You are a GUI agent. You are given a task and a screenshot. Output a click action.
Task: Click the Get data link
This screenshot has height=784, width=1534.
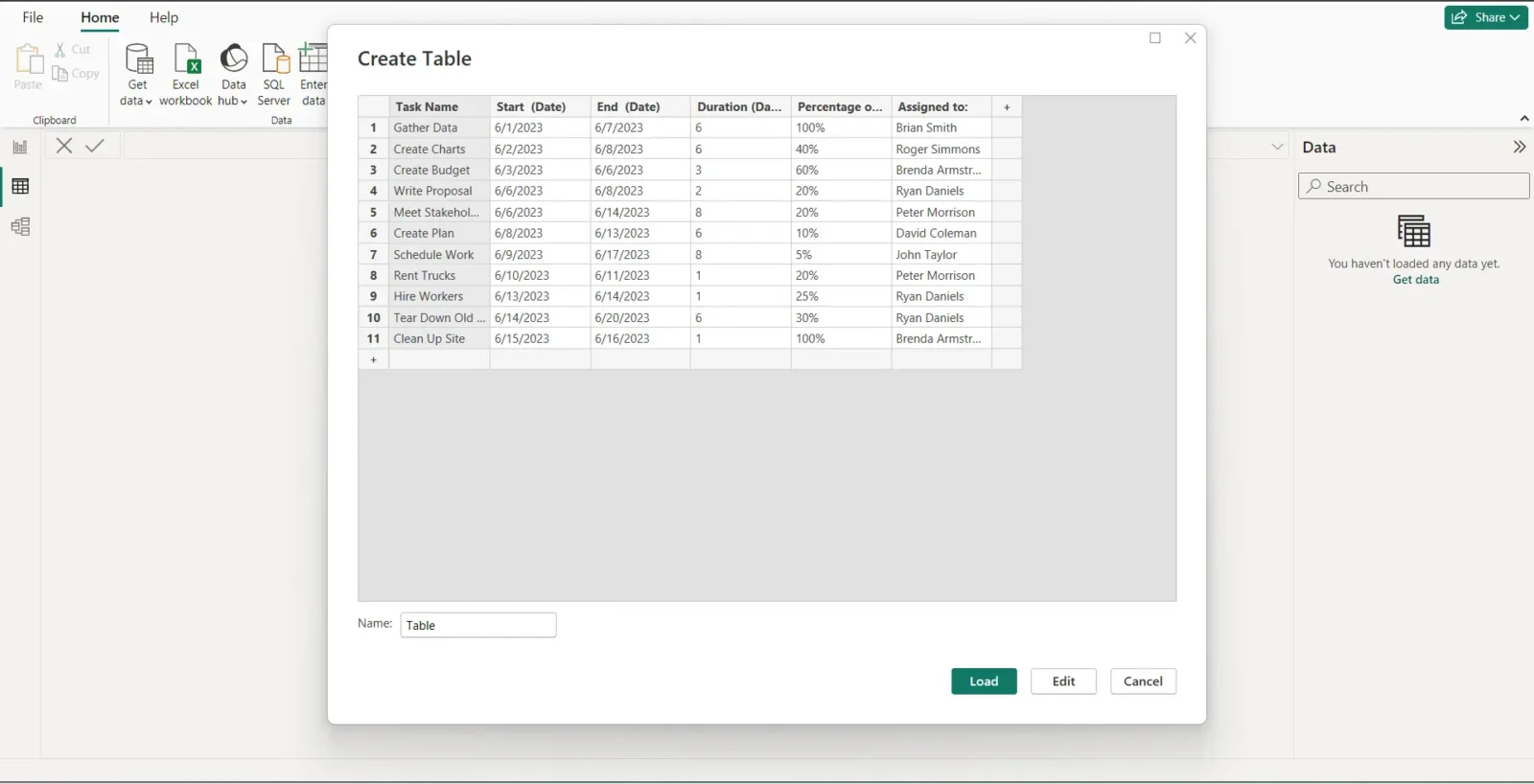click(x=1415, y=280)
